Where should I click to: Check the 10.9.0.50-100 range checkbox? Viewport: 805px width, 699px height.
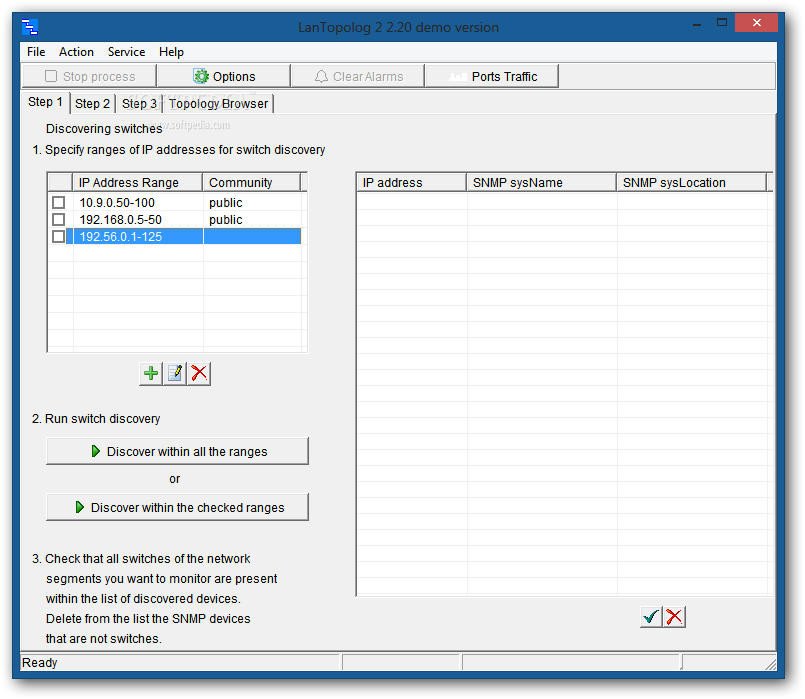pos(59,202)
